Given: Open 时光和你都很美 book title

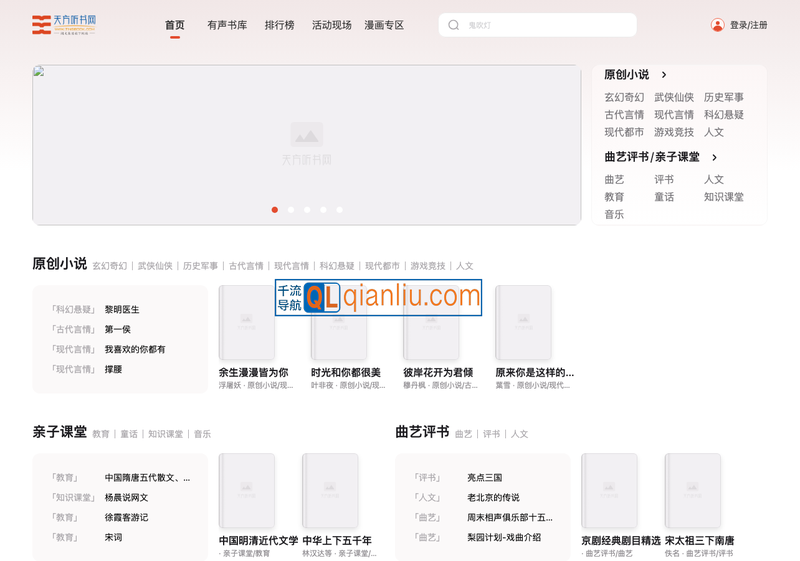Looking at the screenshot, I should (x=345, y=372).
